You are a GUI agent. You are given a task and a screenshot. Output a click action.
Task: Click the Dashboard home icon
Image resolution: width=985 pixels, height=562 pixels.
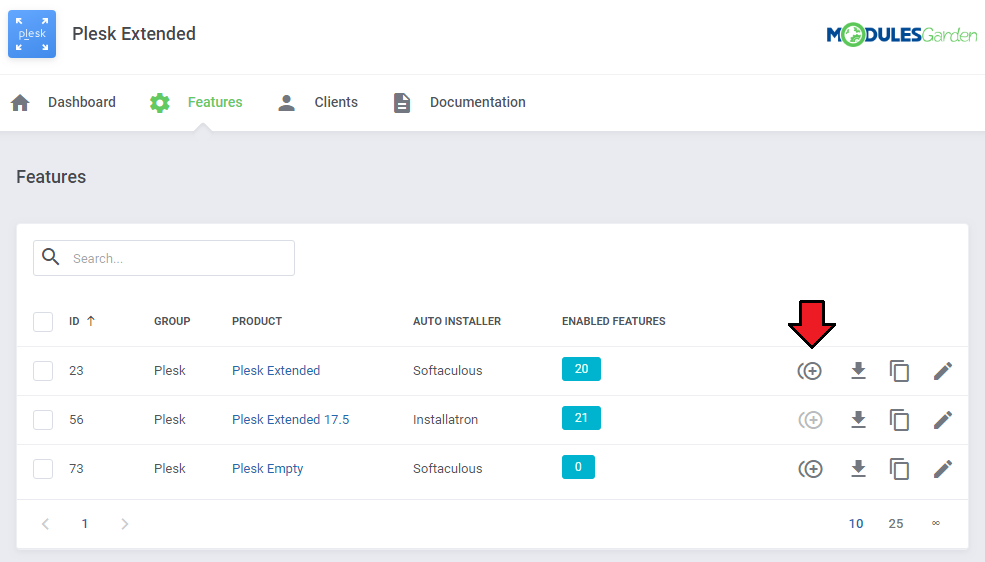point(20,102)
